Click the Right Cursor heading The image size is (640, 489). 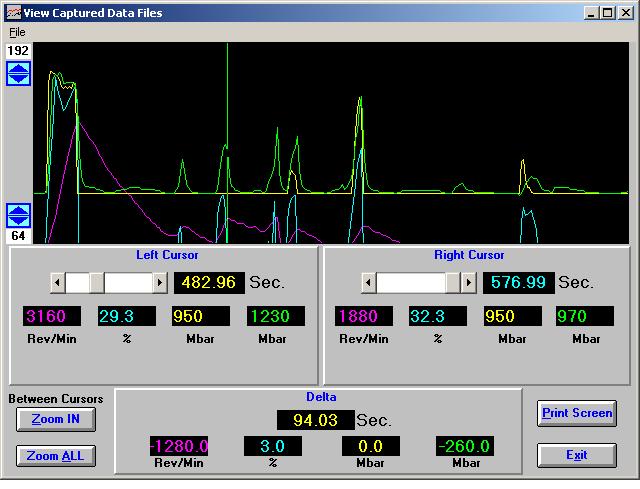(x=469, y=255)
